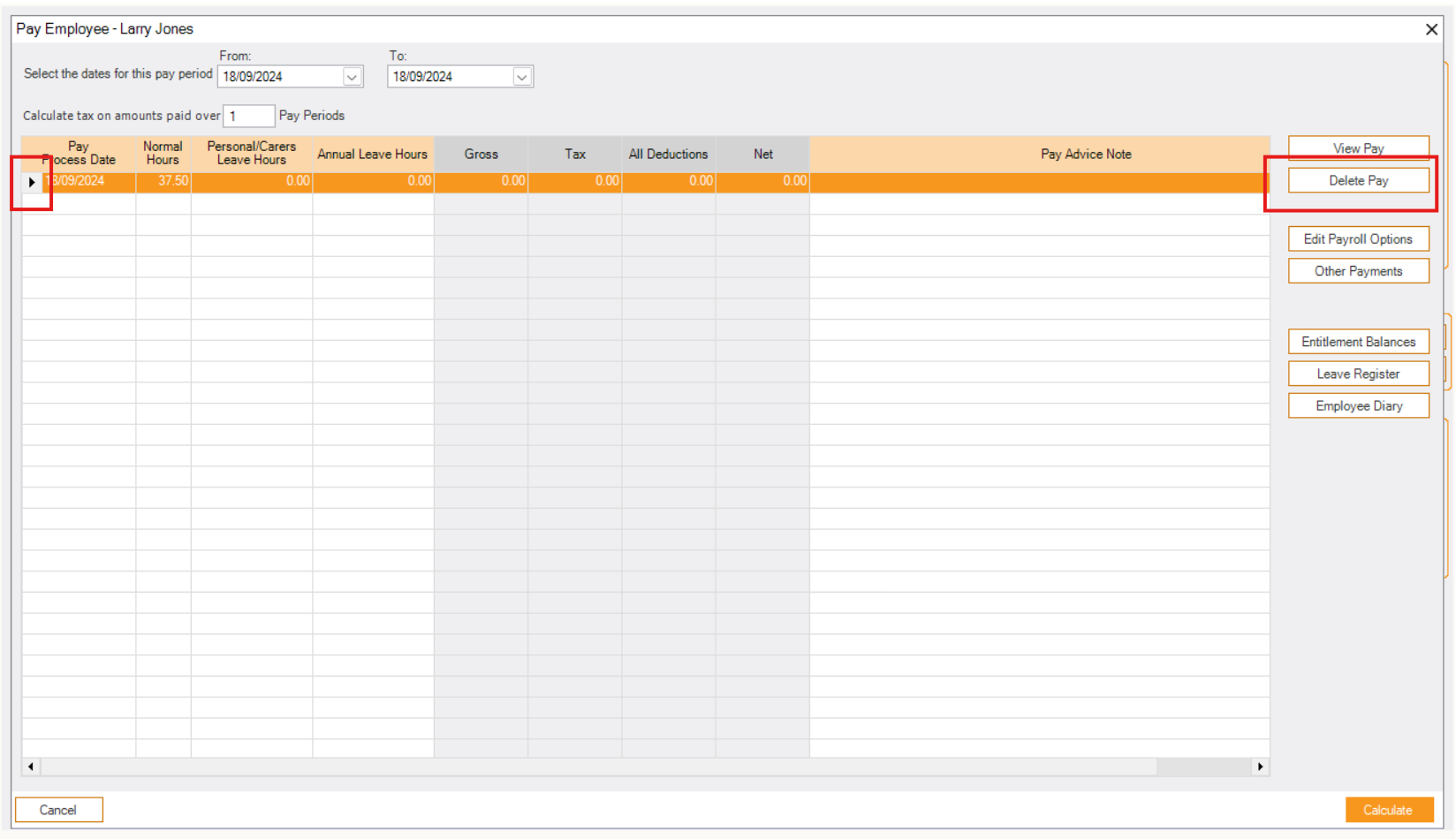Click the Normal Hours column header

[x=163, y=154]
